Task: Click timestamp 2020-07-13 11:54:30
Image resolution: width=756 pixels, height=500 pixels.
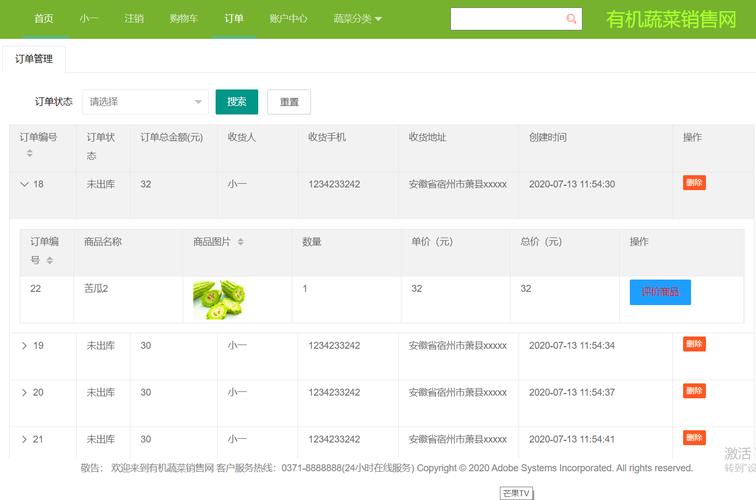Action: coord(572,184)
